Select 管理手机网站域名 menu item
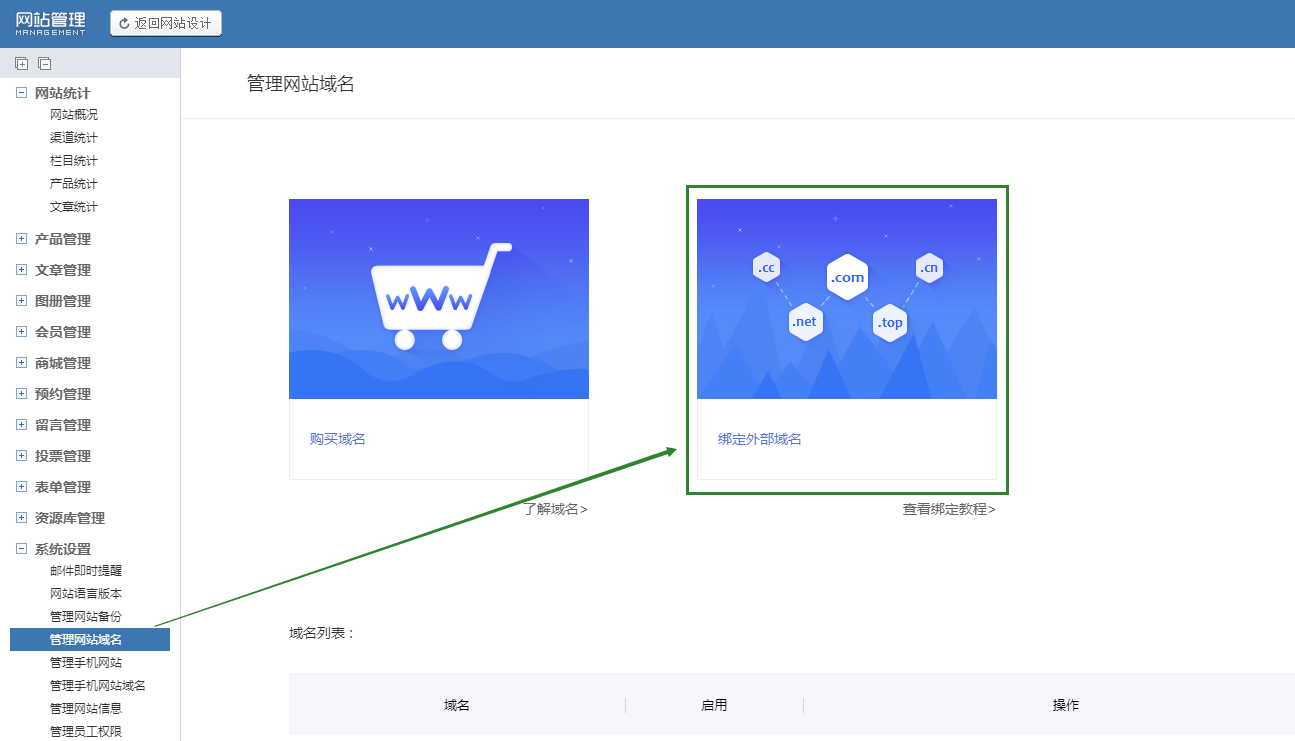Screen dimensions: 1295x741 pos(98,686)
